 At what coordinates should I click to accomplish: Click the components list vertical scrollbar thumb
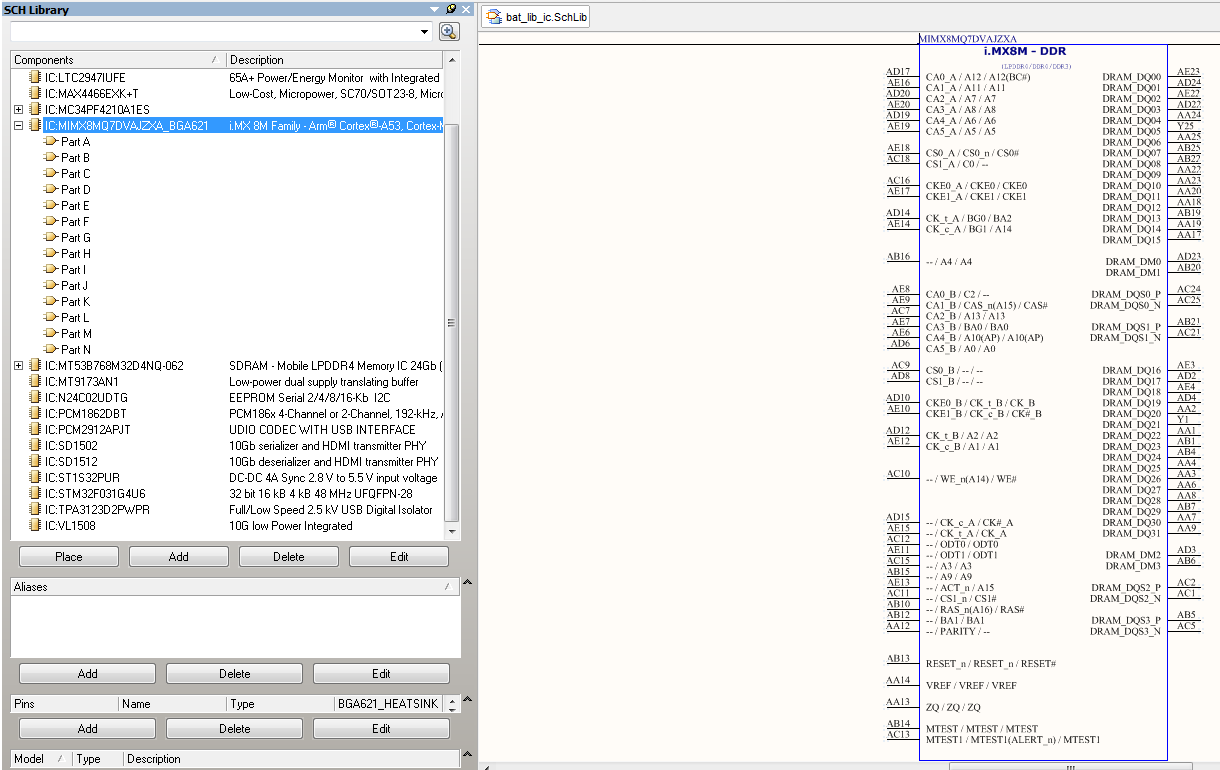point(451,322)
